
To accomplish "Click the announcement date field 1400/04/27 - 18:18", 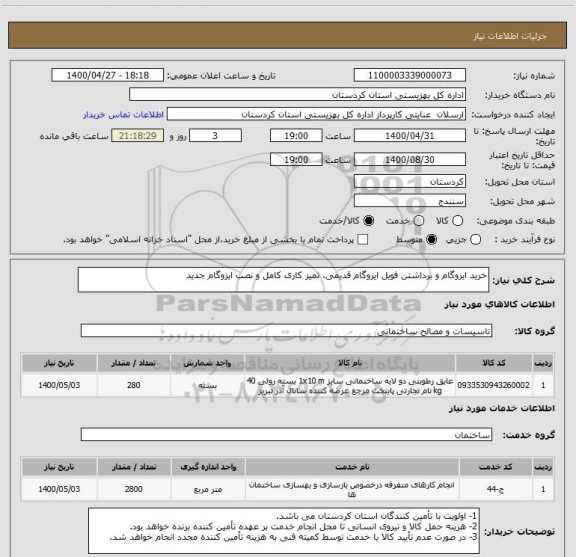I will click(x=108, y=75).
